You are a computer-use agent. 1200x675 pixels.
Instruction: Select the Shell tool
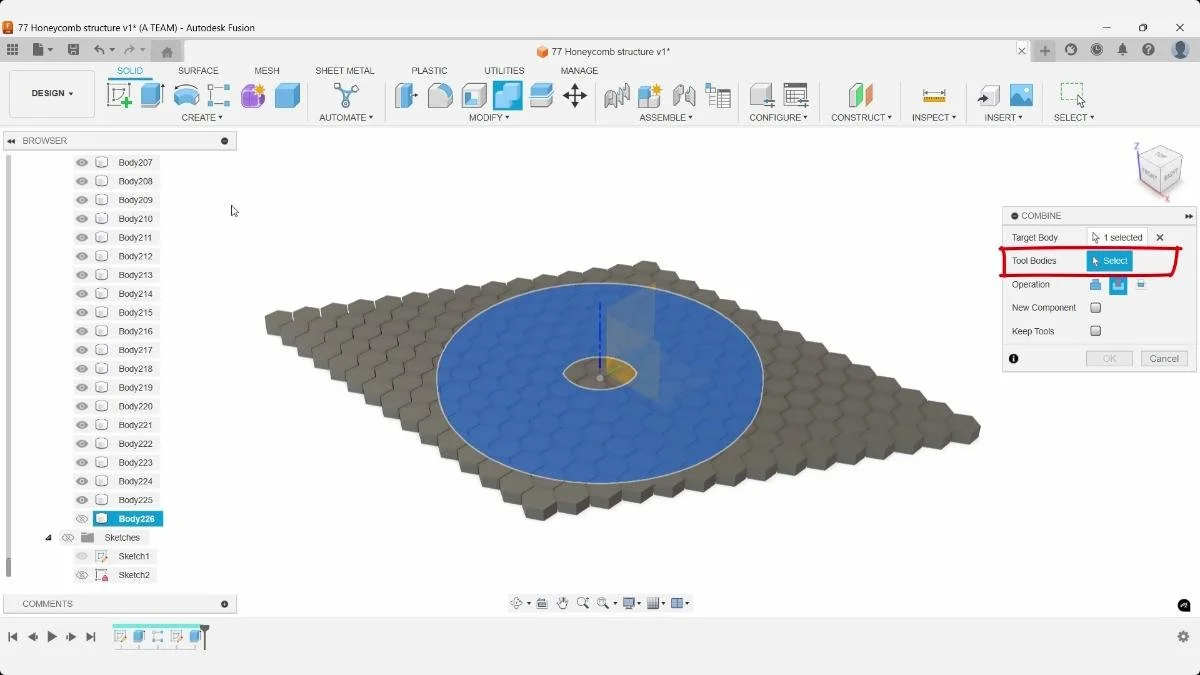[474, 95]
